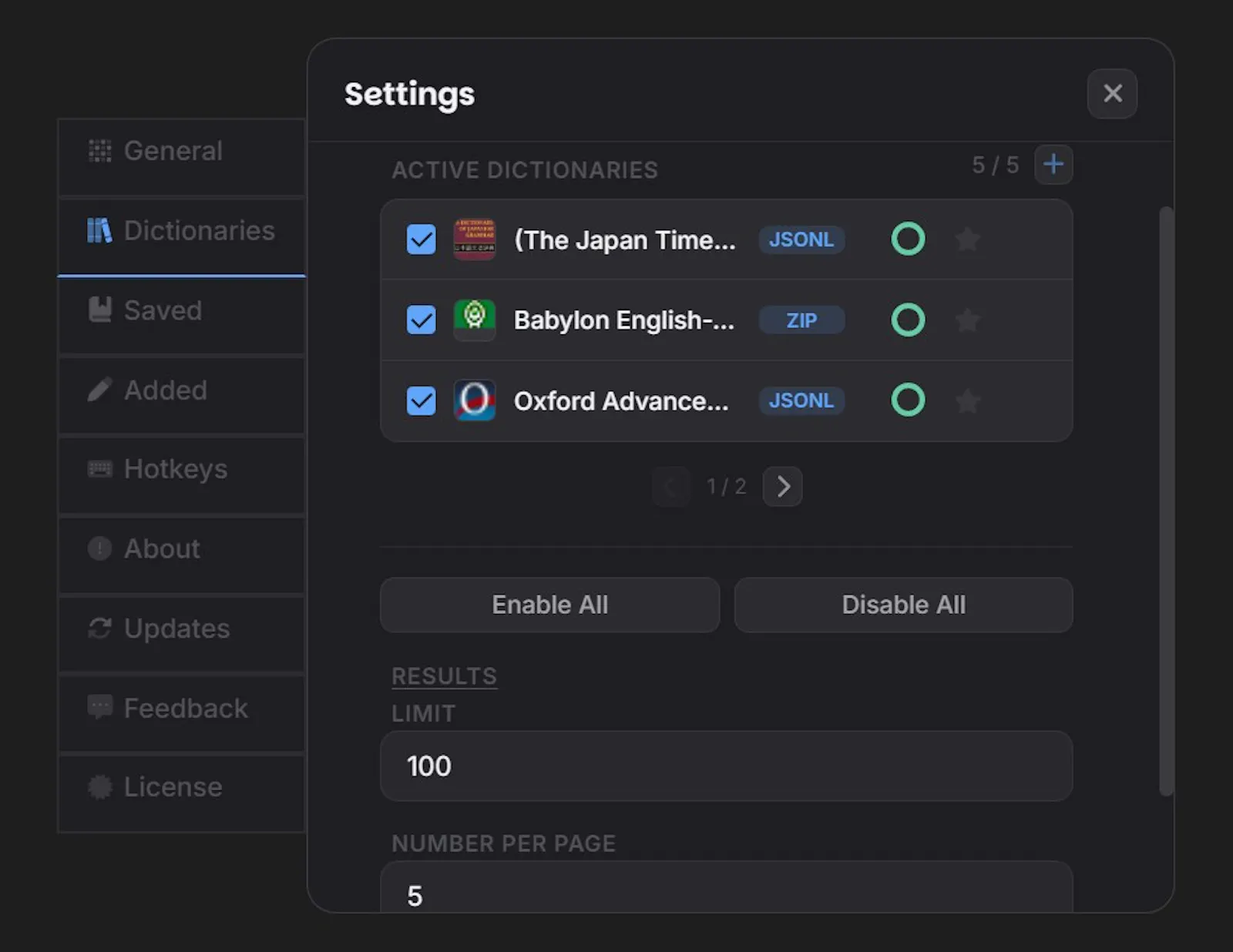The width and height of the screenshot is (1233, 952).
Task: Click the JSONL badge on Oxford row
Action: click(801, 401)
